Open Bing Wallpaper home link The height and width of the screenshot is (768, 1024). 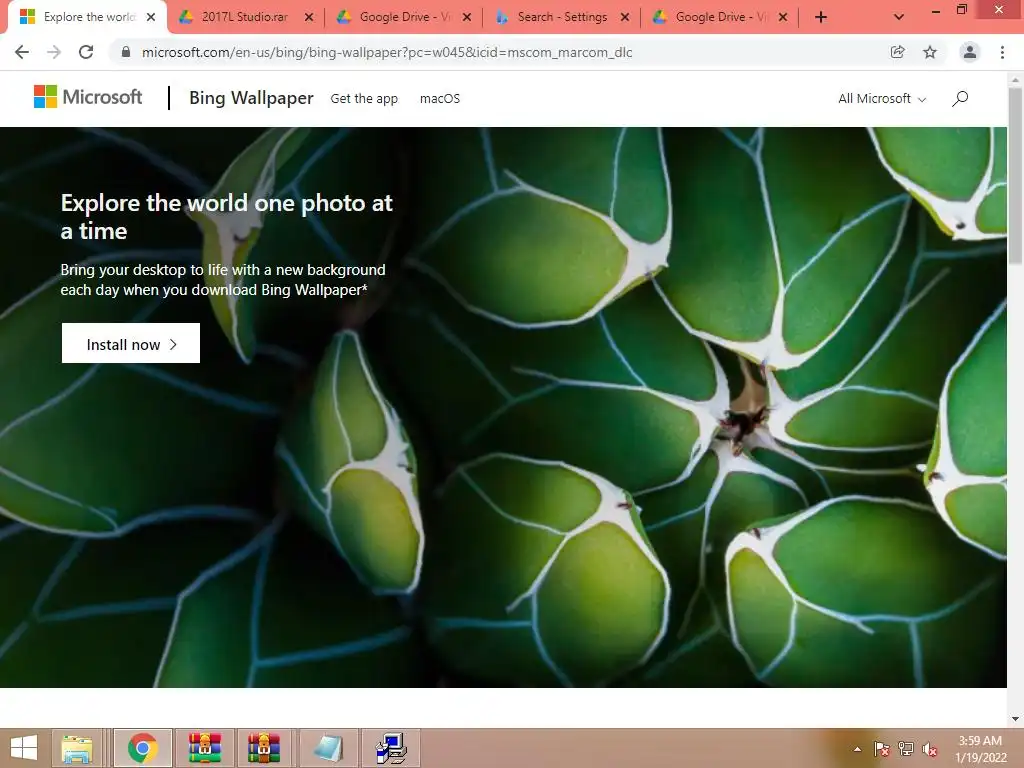click(x=251, y=98)
